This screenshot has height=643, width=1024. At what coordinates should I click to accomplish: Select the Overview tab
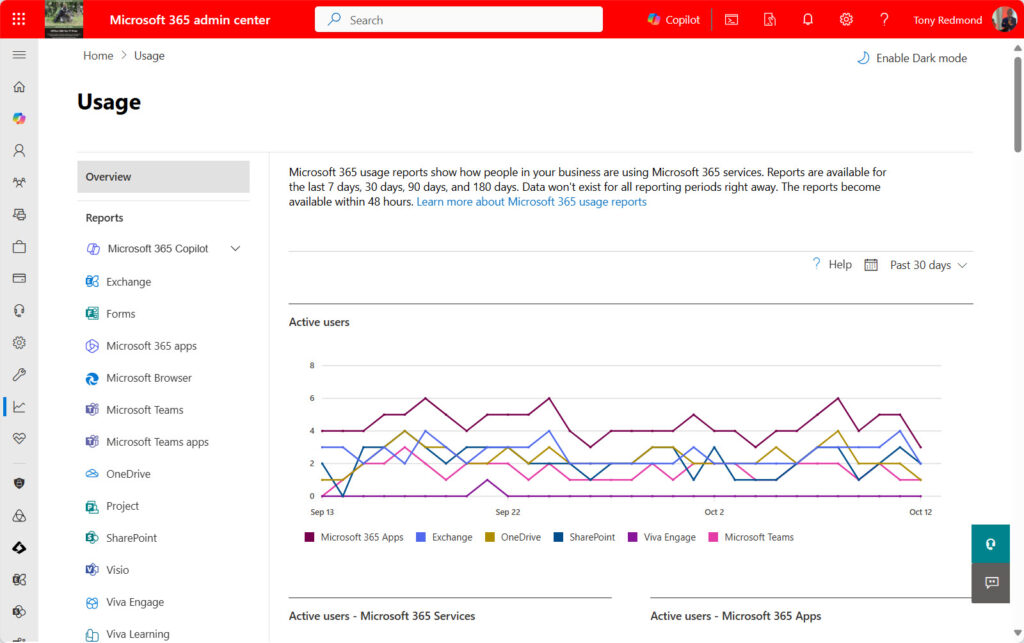click(x=163, y=177)
